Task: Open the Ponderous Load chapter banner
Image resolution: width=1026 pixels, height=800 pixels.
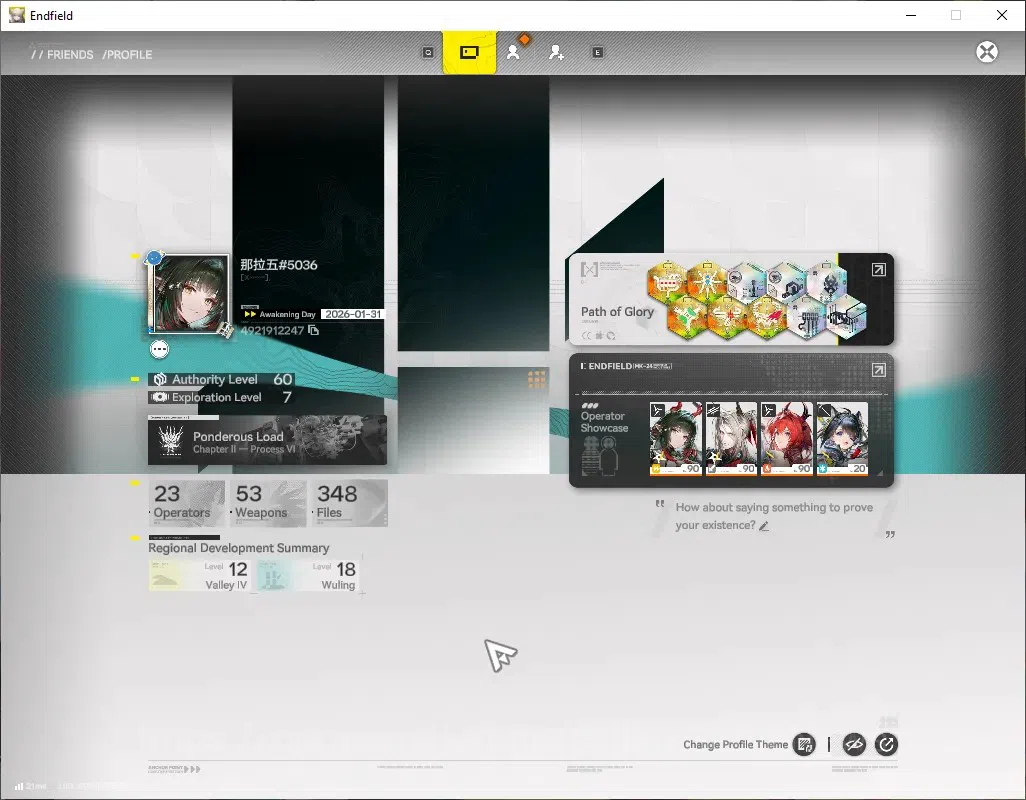Action: tap(268, 442)
